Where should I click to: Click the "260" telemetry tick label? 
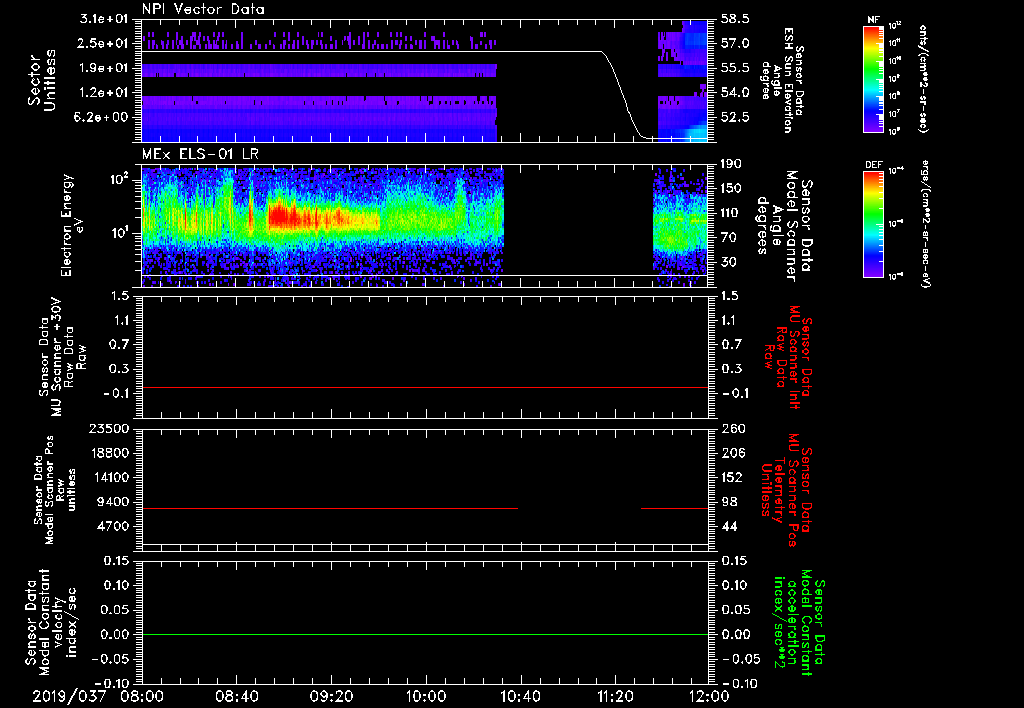pos(732,429)
